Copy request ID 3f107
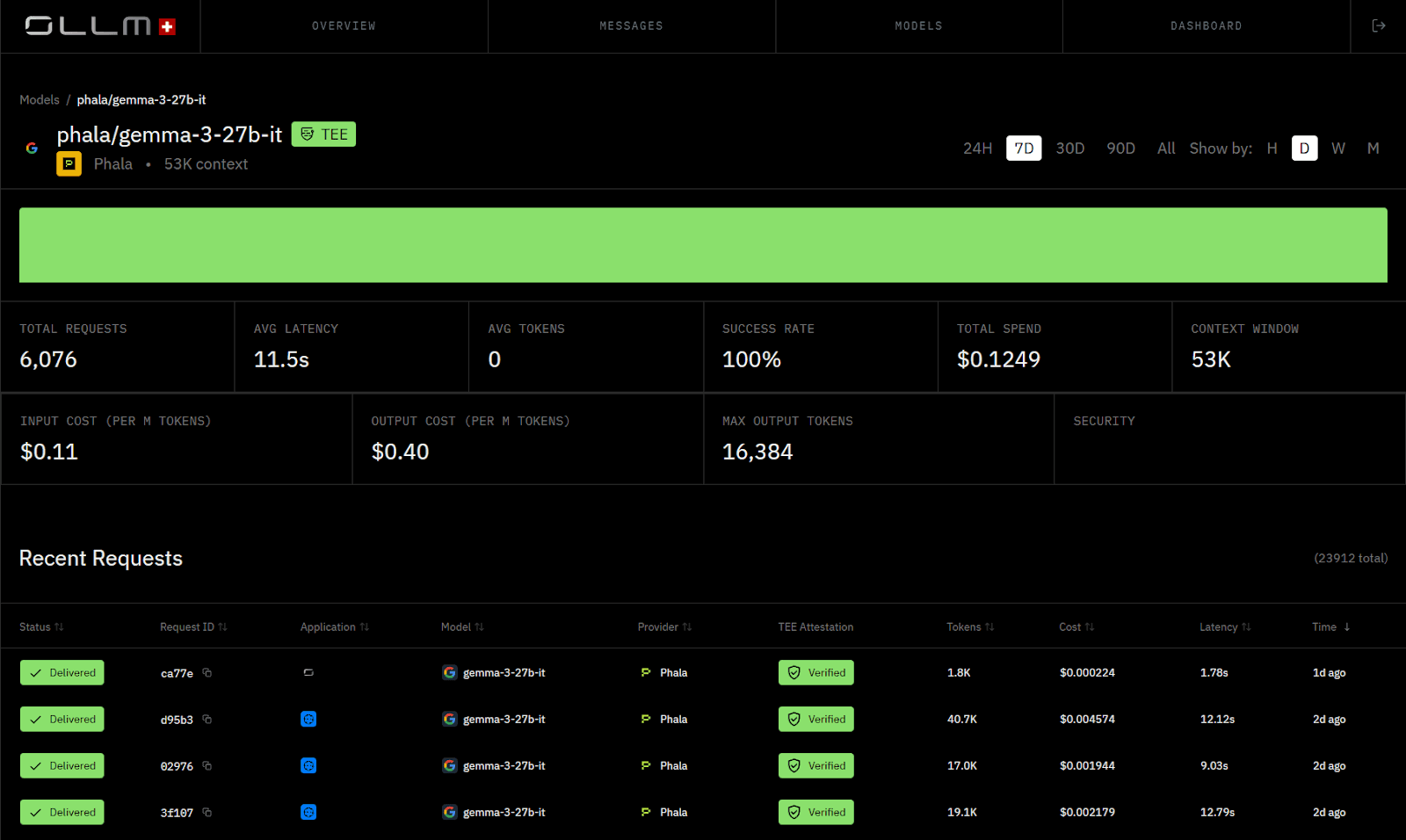 tap(207, 813)
